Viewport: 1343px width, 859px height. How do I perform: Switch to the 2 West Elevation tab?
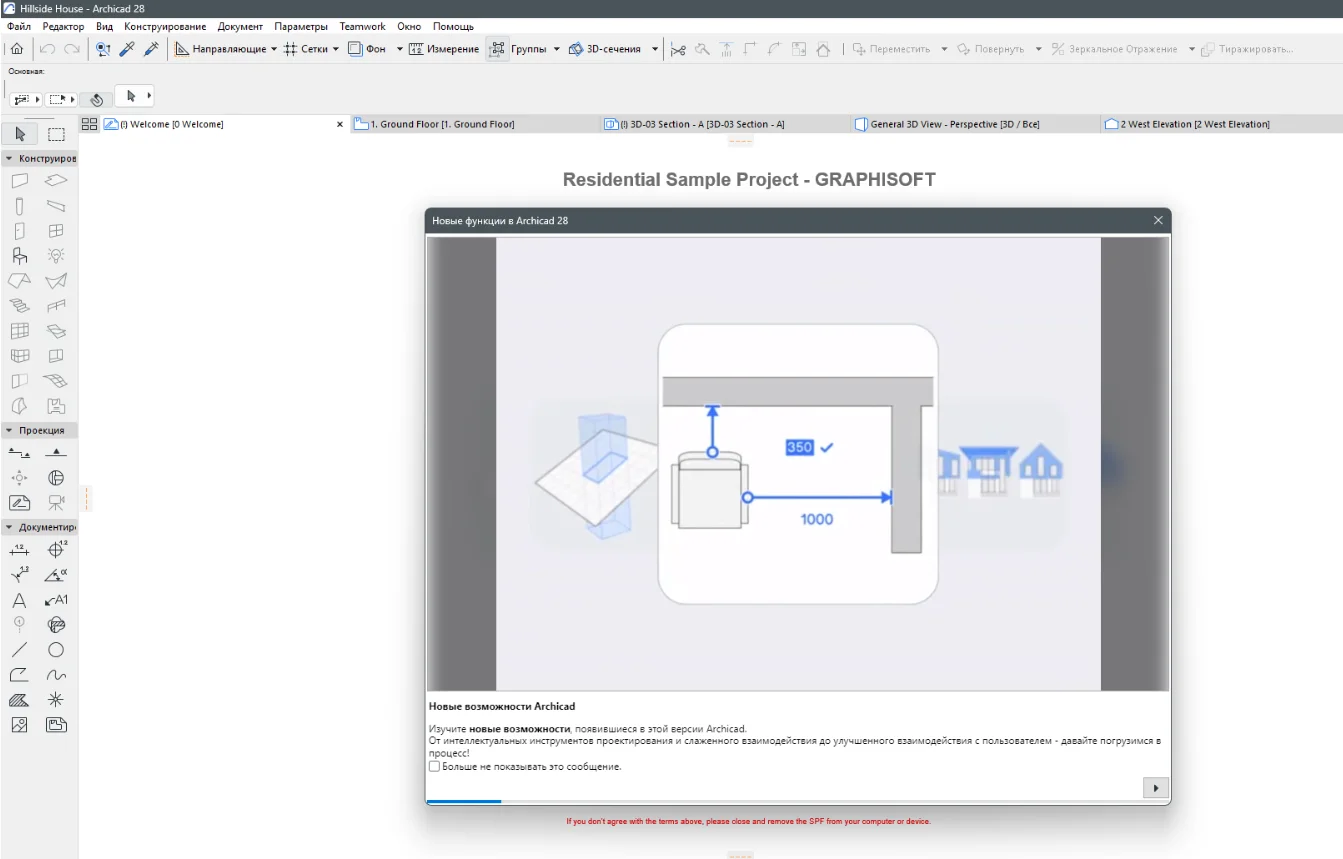[1221, 124]
